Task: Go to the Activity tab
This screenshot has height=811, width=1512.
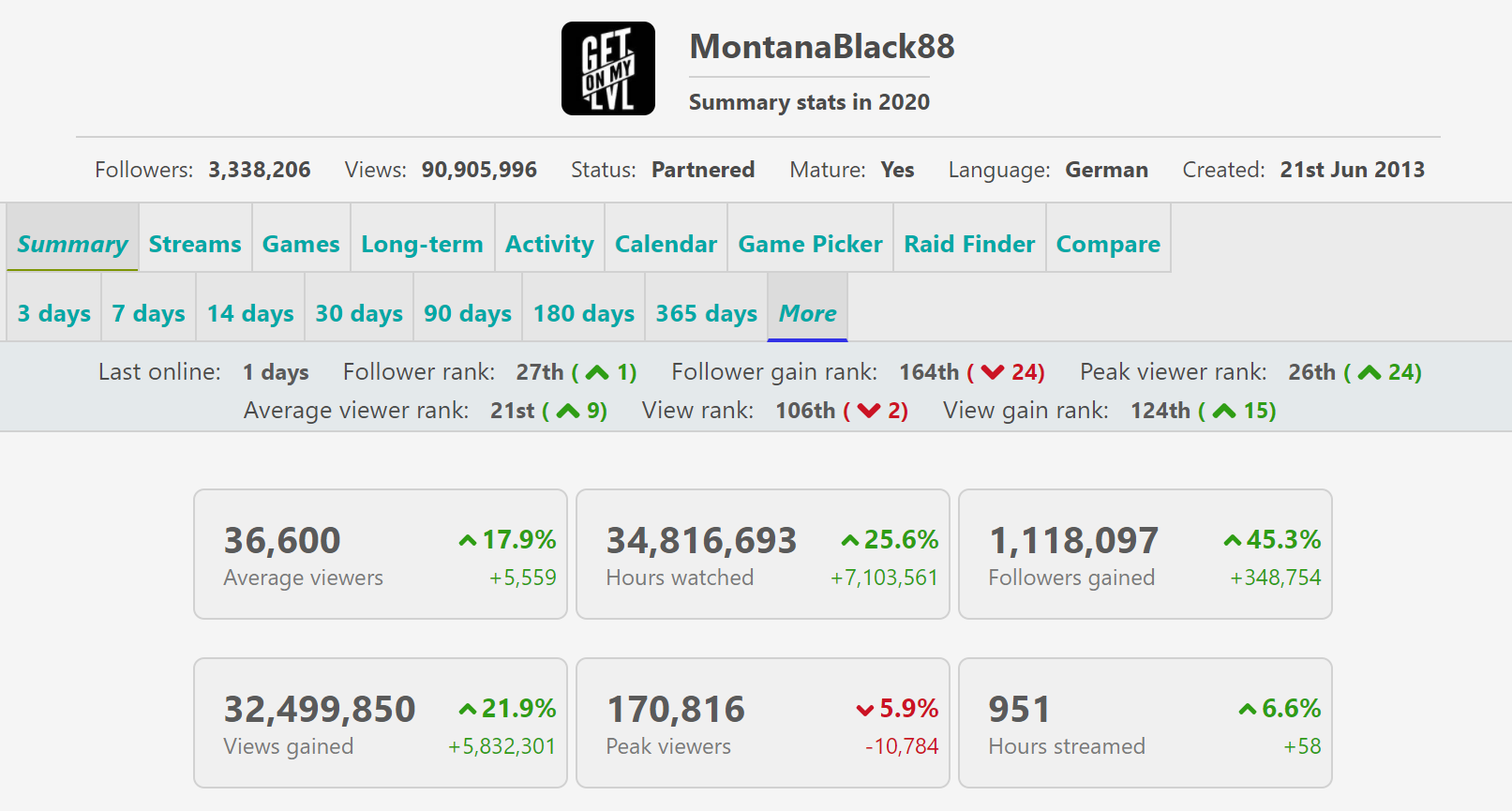Action: click(549, 244)
